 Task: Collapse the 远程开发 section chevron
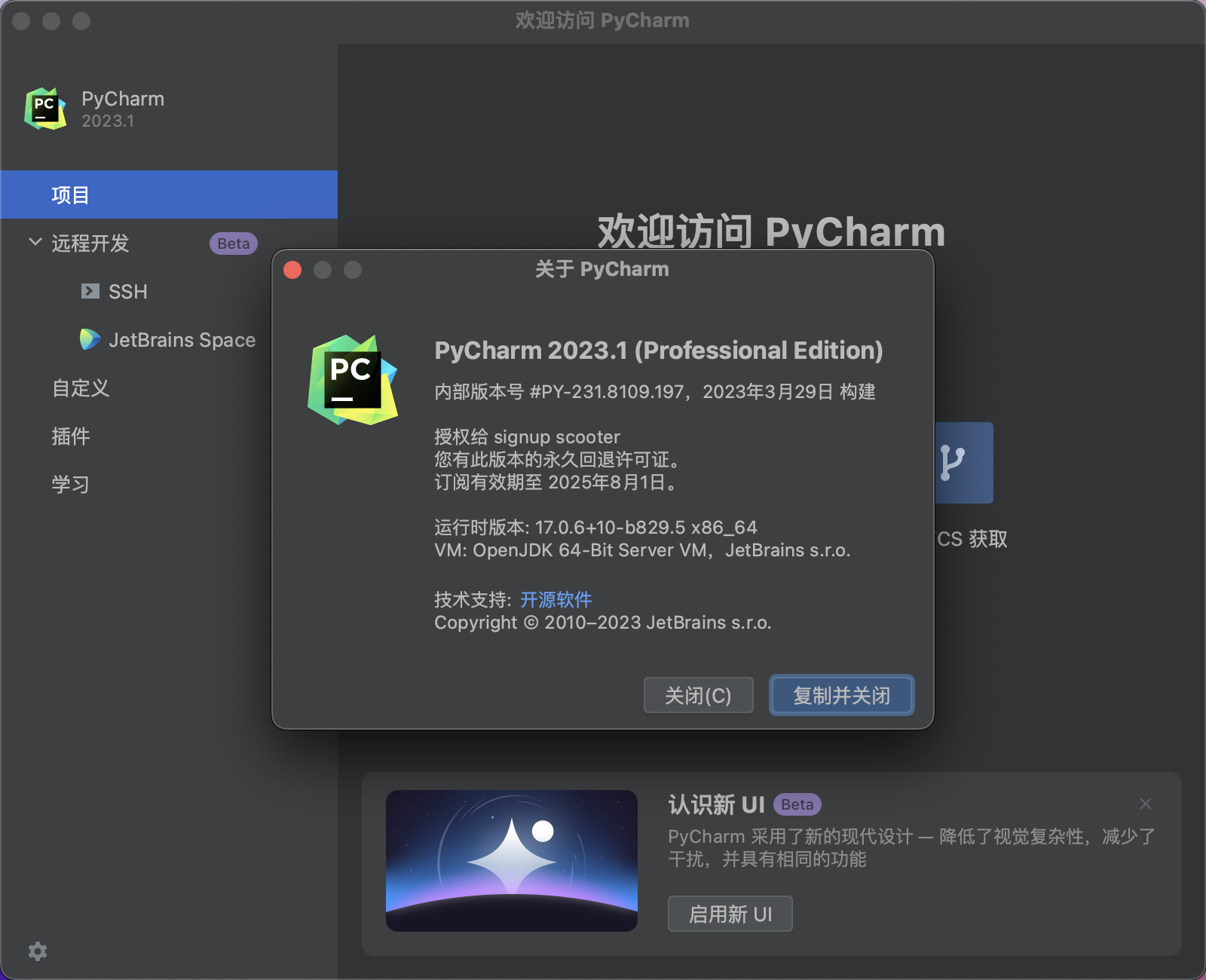[35, 242]
